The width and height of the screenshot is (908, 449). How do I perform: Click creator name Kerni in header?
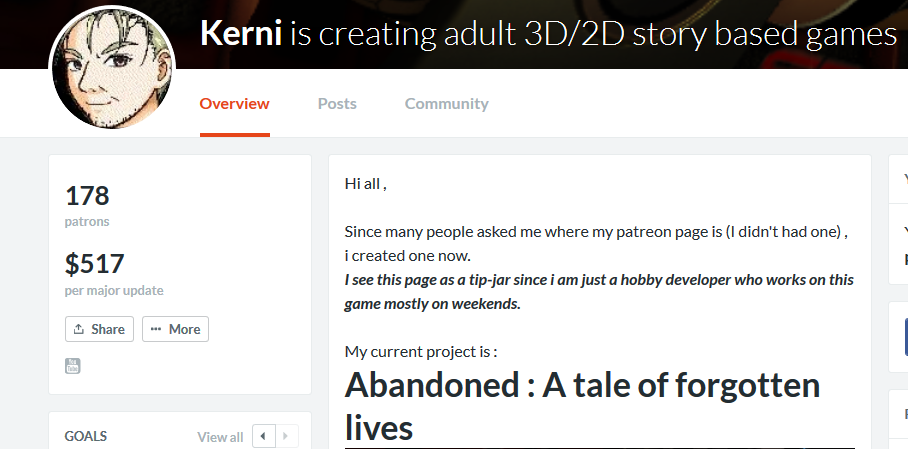(x=241, y=34)
